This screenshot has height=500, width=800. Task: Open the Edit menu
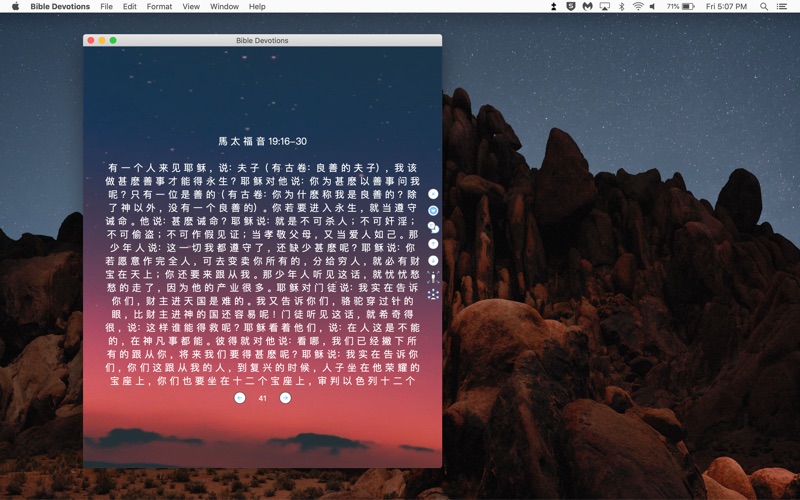130,6
